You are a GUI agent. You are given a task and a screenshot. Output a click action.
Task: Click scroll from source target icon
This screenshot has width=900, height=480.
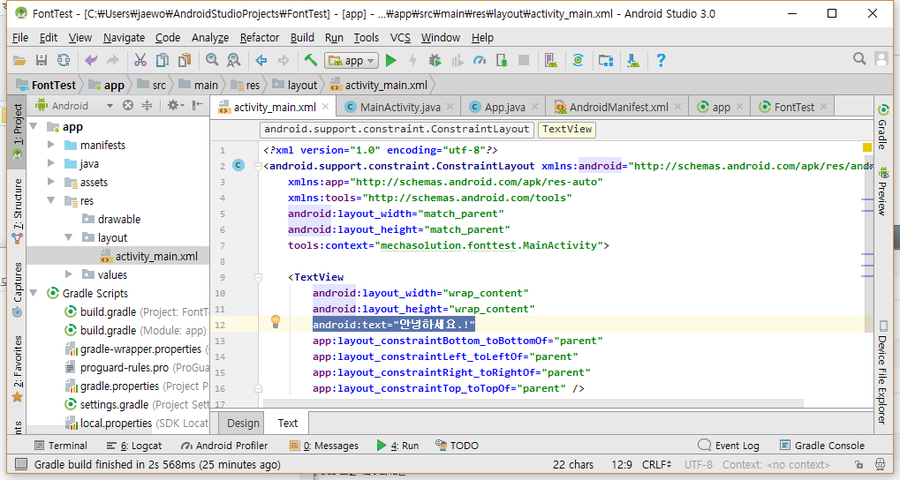128,105
